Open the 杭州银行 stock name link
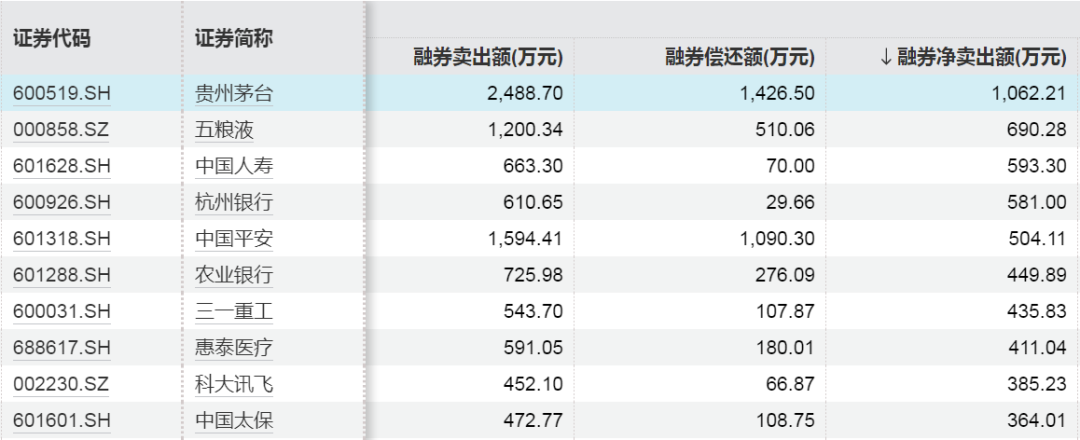This screenshot has width=1080, height=440. (234, 202)
